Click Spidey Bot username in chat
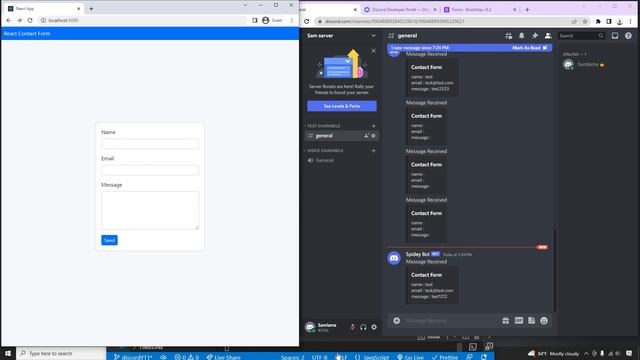 point(418,254)
